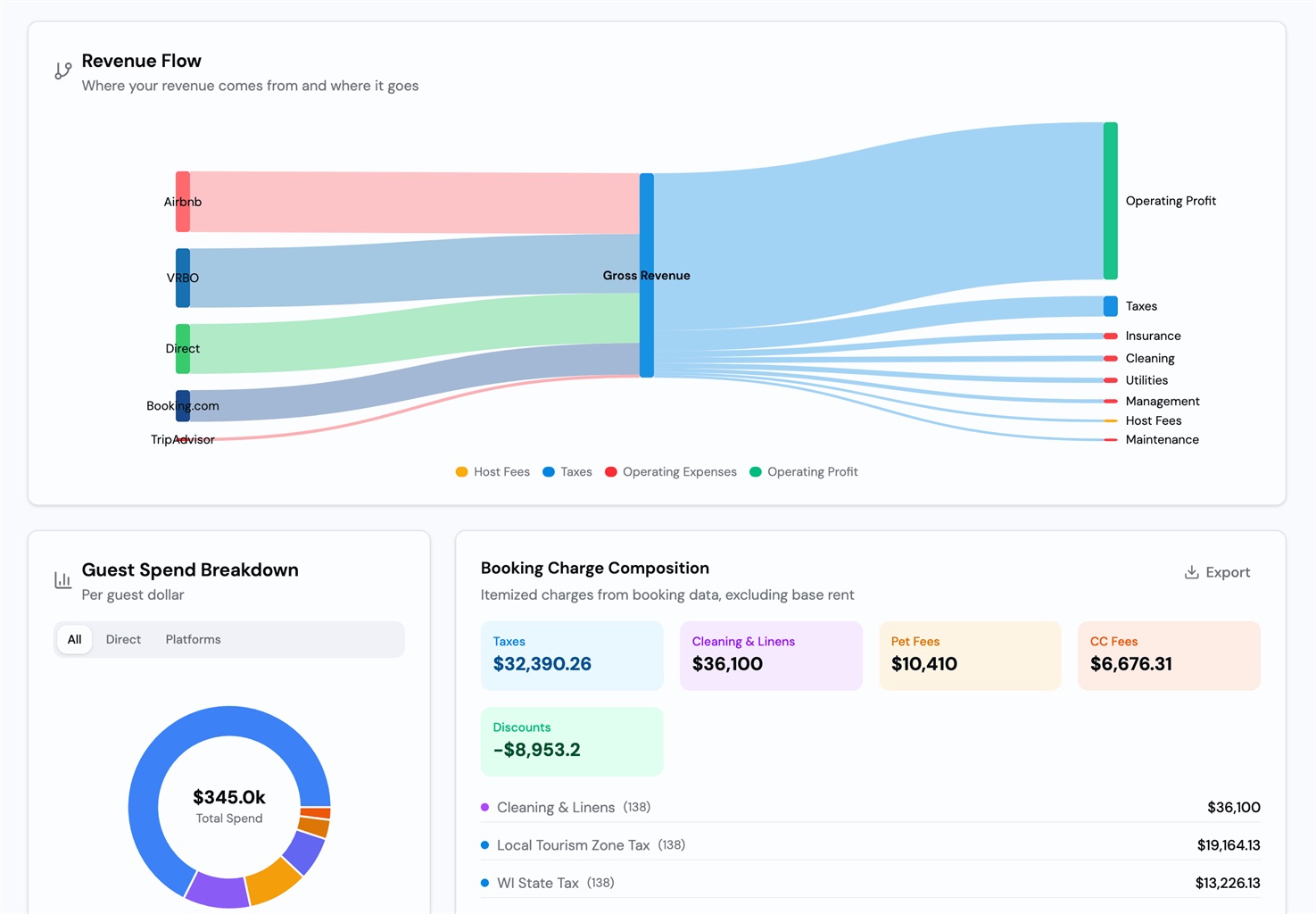Open the Cleaning & Linens summary card
This screenshot has width=1316, height=914.
(x=771, y=655)
